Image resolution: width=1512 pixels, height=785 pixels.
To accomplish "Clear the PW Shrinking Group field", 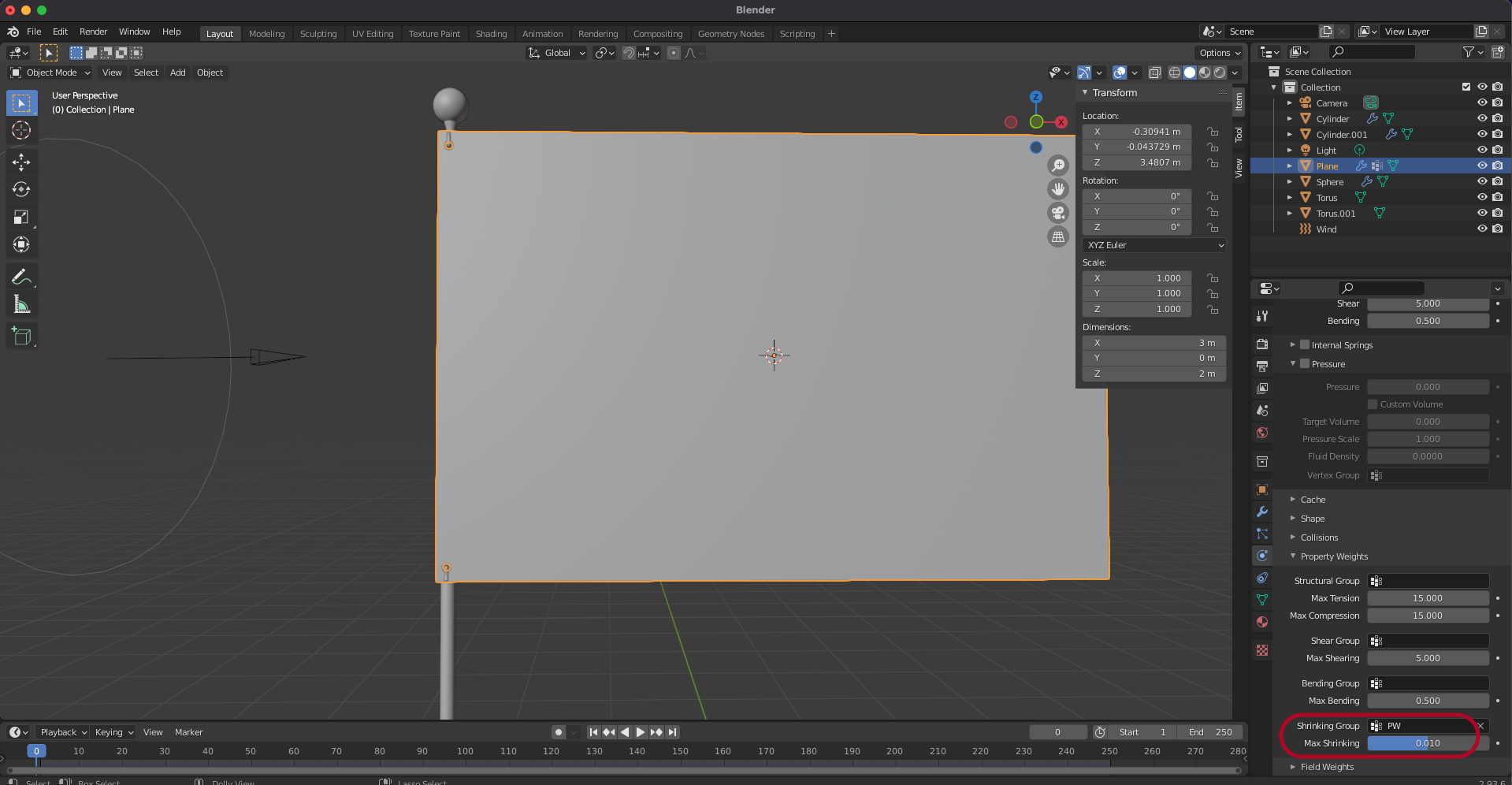I will pyautogui.click(x=1480, y=726).
